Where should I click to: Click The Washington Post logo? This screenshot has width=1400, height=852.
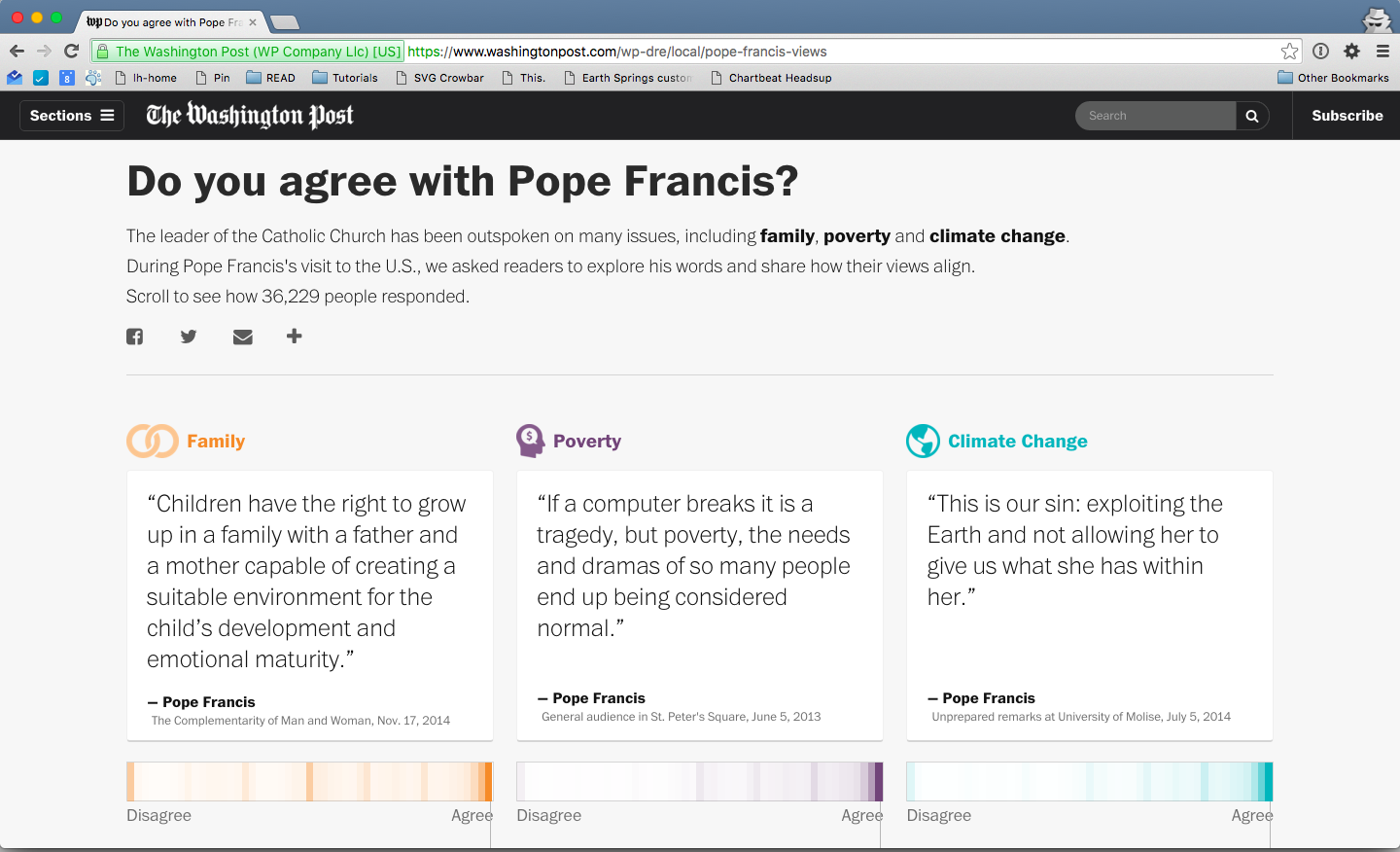pyautogui.click(x=250, y=116)
